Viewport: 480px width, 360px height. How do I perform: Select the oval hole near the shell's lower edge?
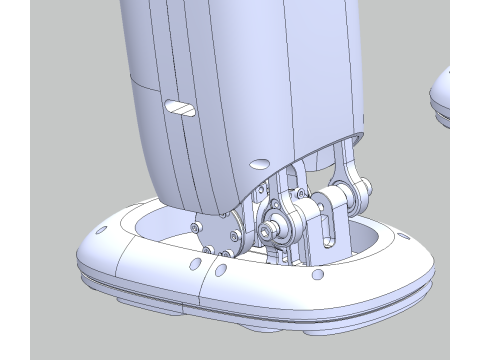click(260, 164)
